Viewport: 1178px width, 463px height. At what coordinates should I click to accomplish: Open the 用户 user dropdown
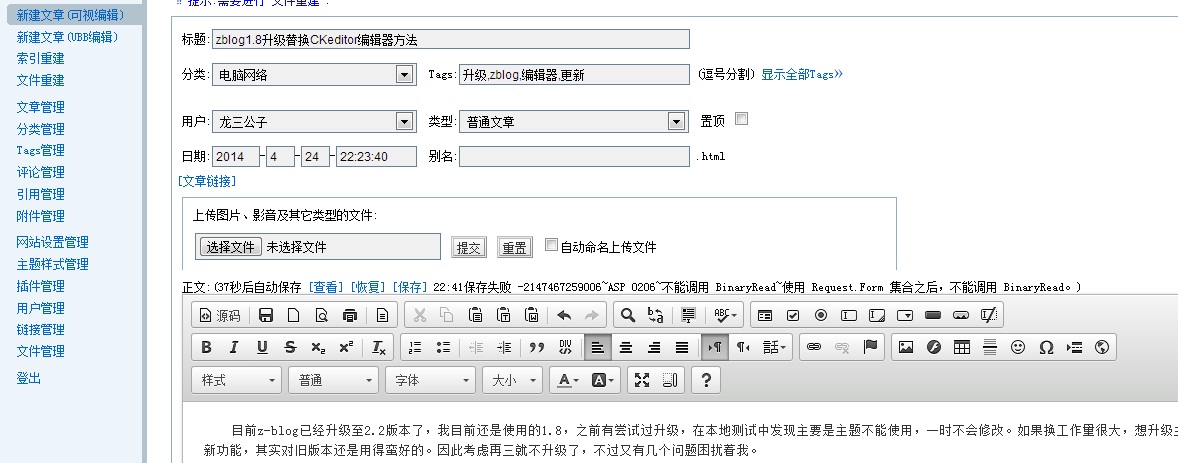[314, 121]
